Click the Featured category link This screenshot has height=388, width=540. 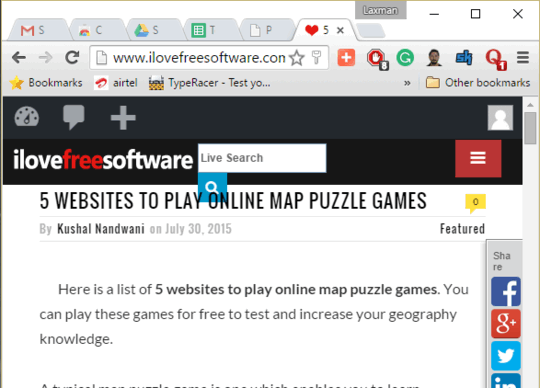point(462,229)
